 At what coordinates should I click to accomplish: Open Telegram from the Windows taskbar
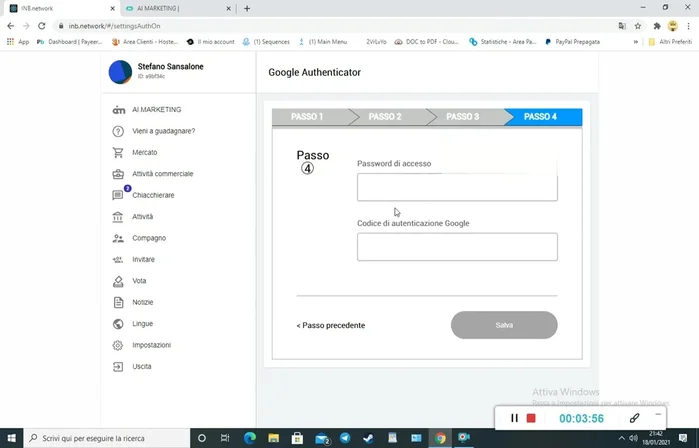[345, 438]
